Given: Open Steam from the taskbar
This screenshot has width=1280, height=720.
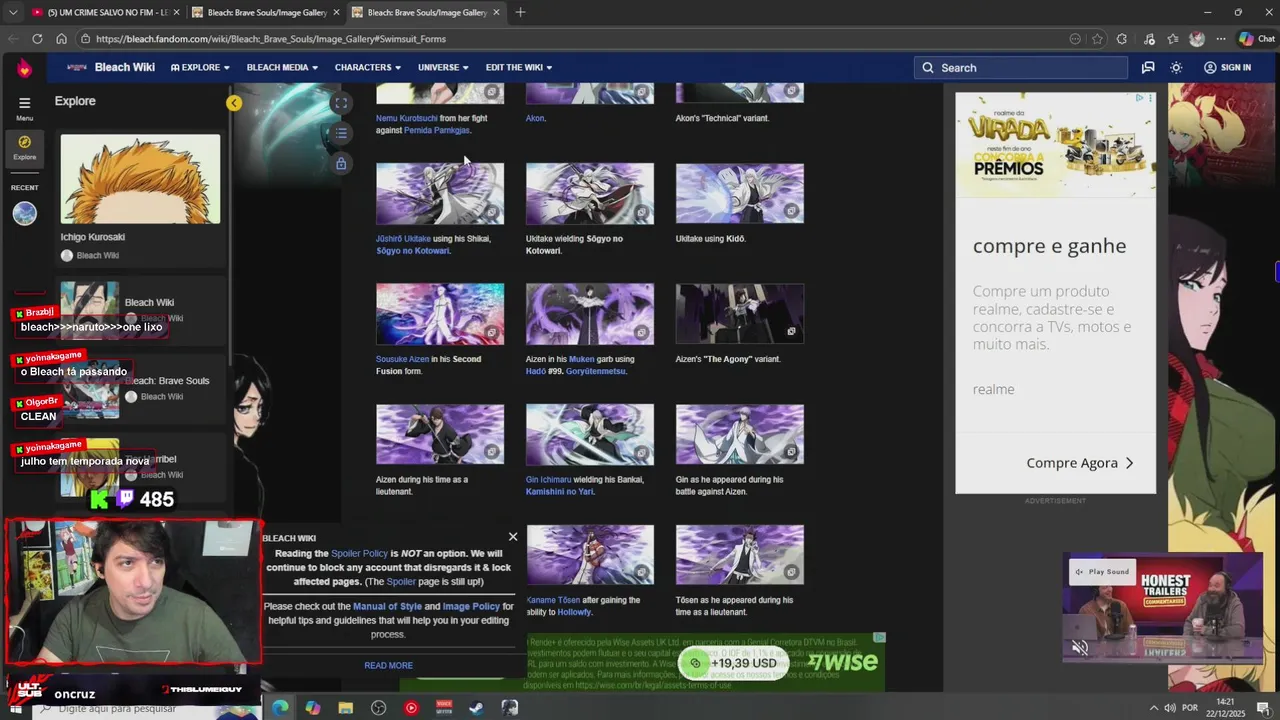Looking at the screenshot, I should tap(476, 708).
